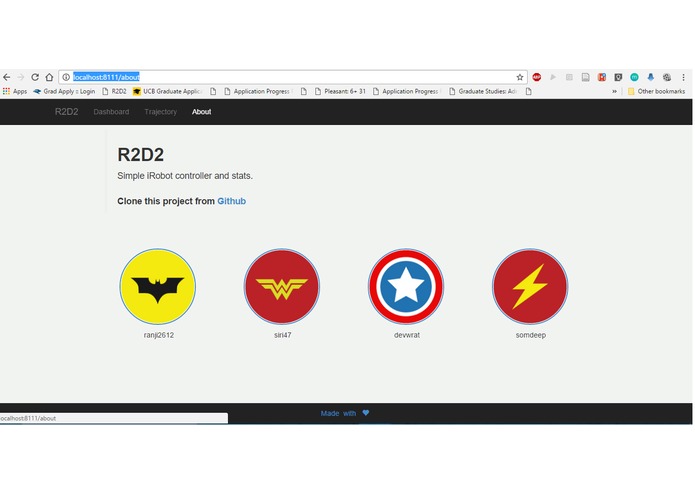Open the Graduate Studies bookmark

483,91
